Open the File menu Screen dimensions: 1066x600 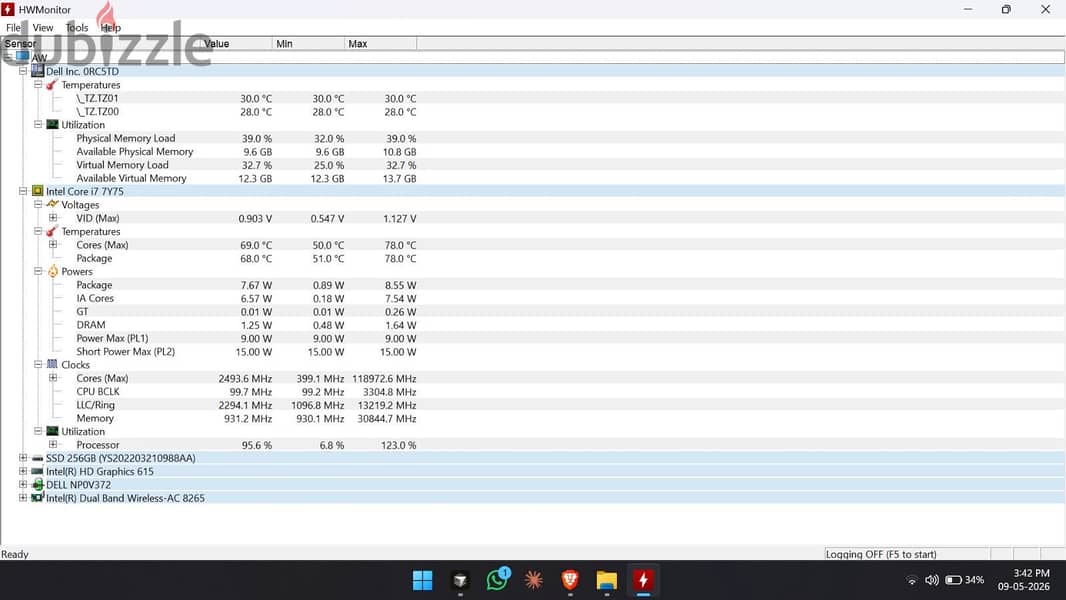coord(13,28)
